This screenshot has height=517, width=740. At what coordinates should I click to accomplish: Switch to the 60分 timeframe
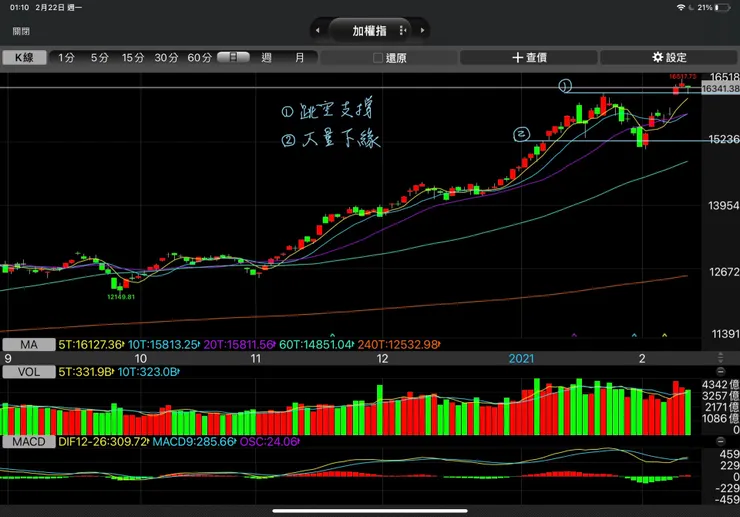click(199, 58)
